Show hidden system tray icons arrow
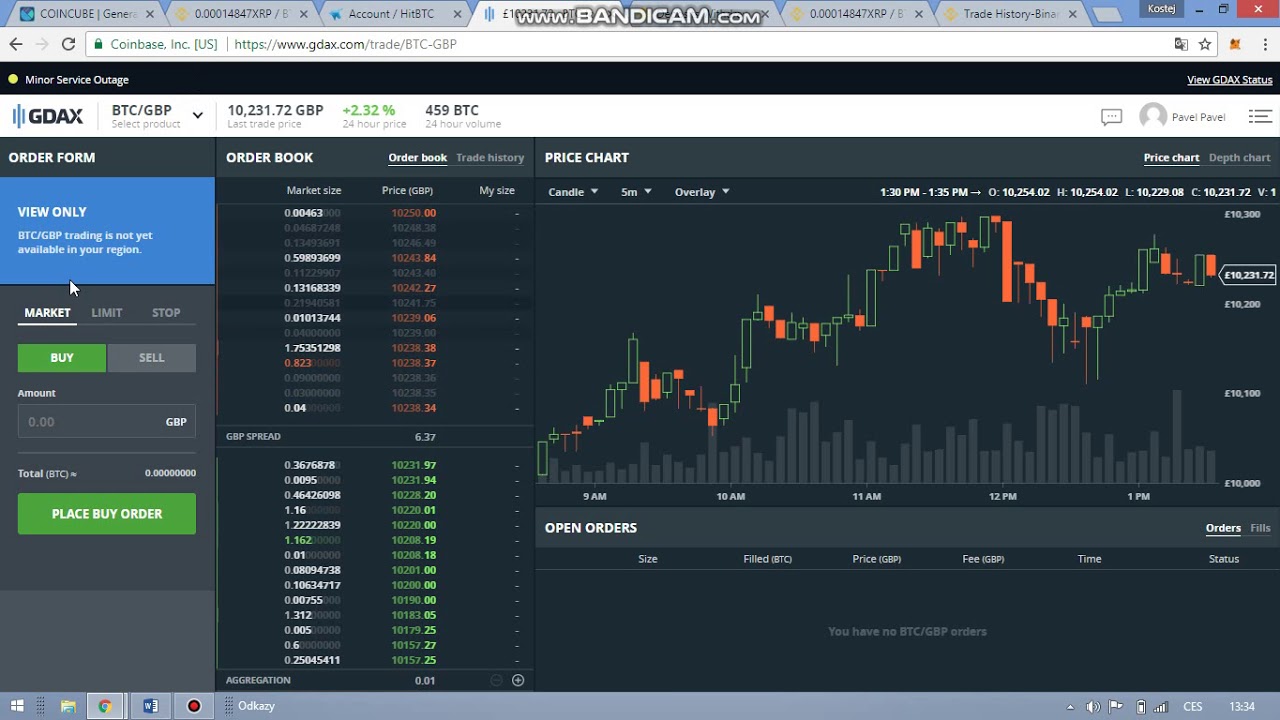Viewport: 1280px width, 720px height. [x=1070, y=707]
